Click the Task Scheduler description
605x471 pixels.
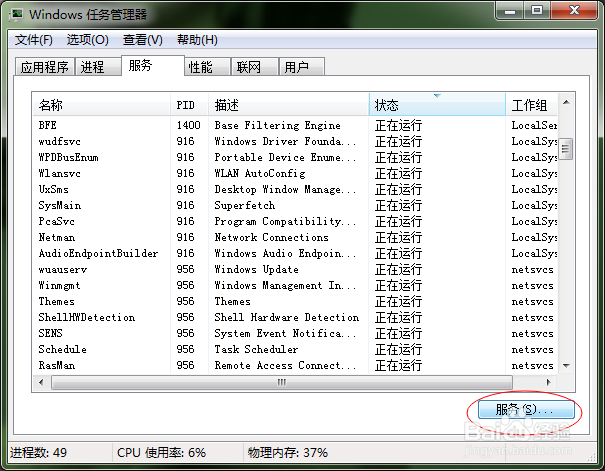click(x=256, y=349)
